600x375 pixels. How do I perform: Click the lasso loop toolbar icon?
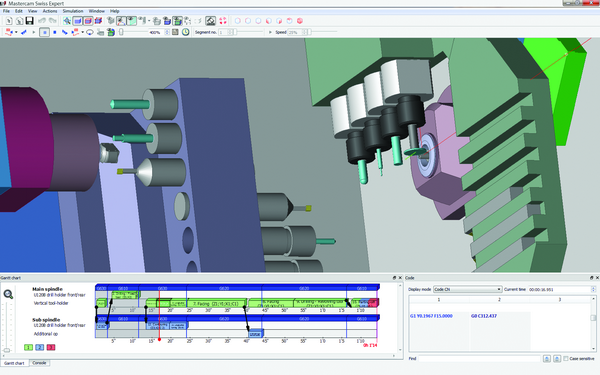90,32
